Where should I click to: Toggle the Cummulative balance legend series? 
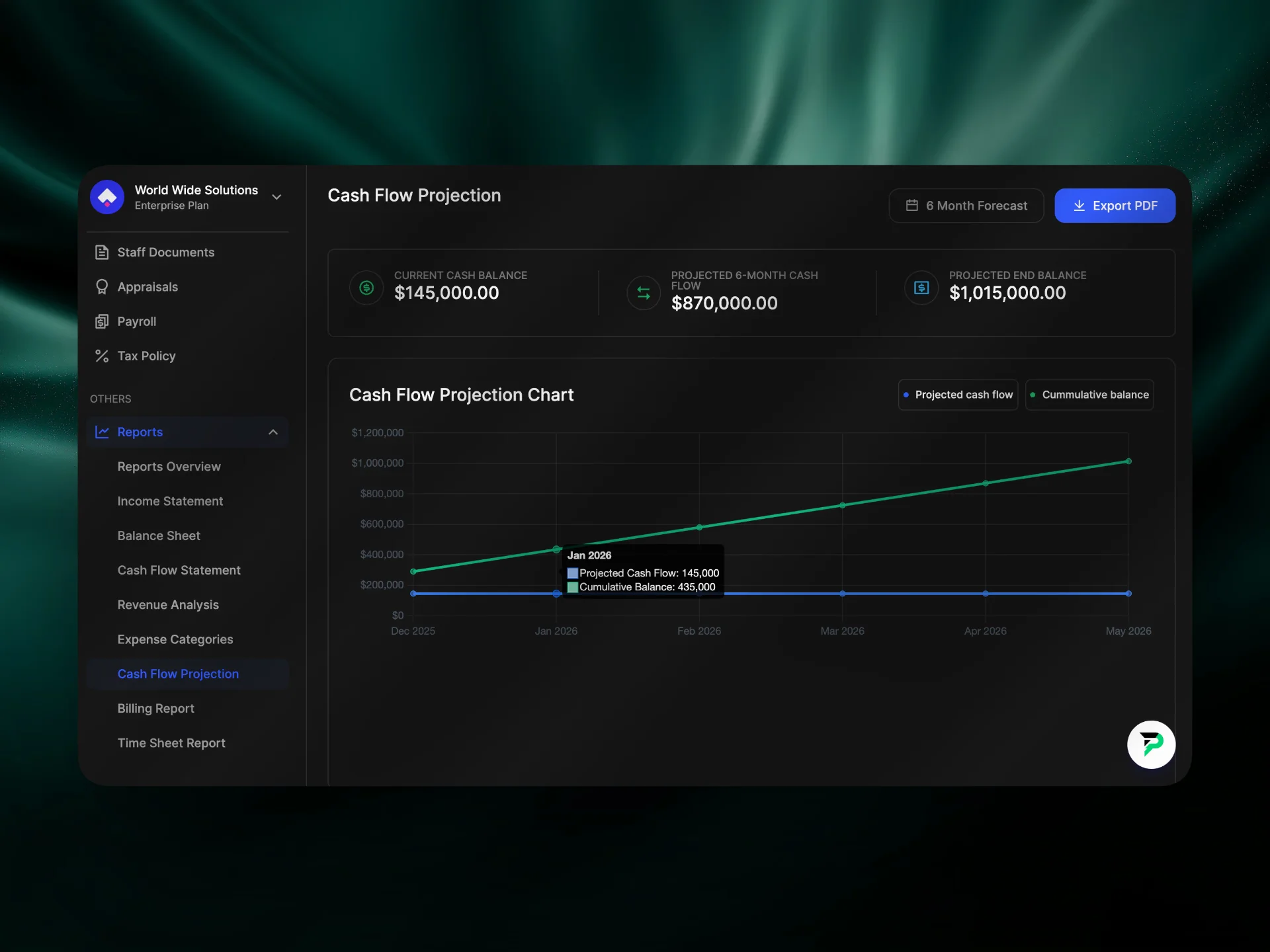click(x=1089, y=395)
